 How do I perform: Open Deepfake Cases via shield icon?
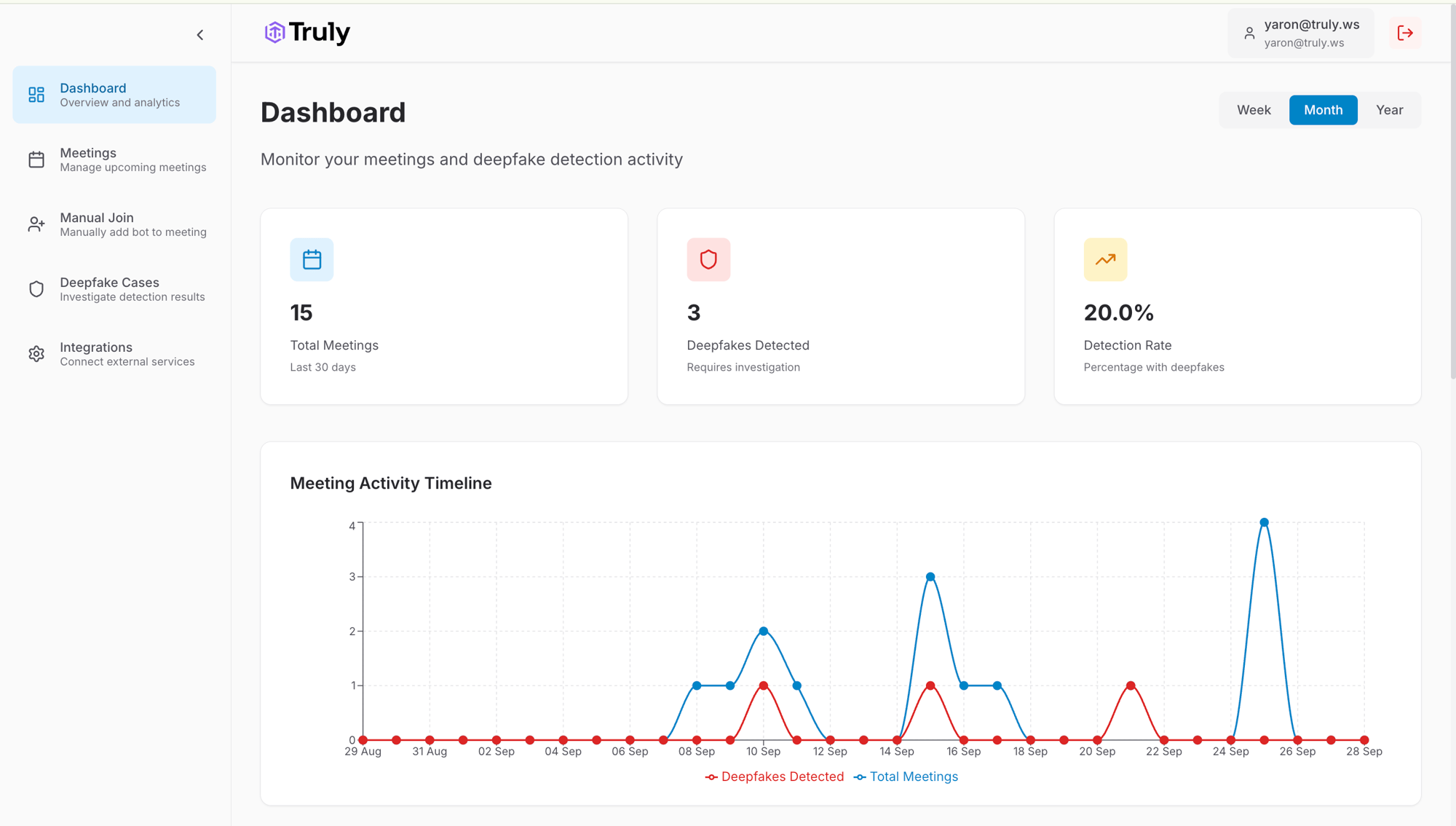coord(36,288)
